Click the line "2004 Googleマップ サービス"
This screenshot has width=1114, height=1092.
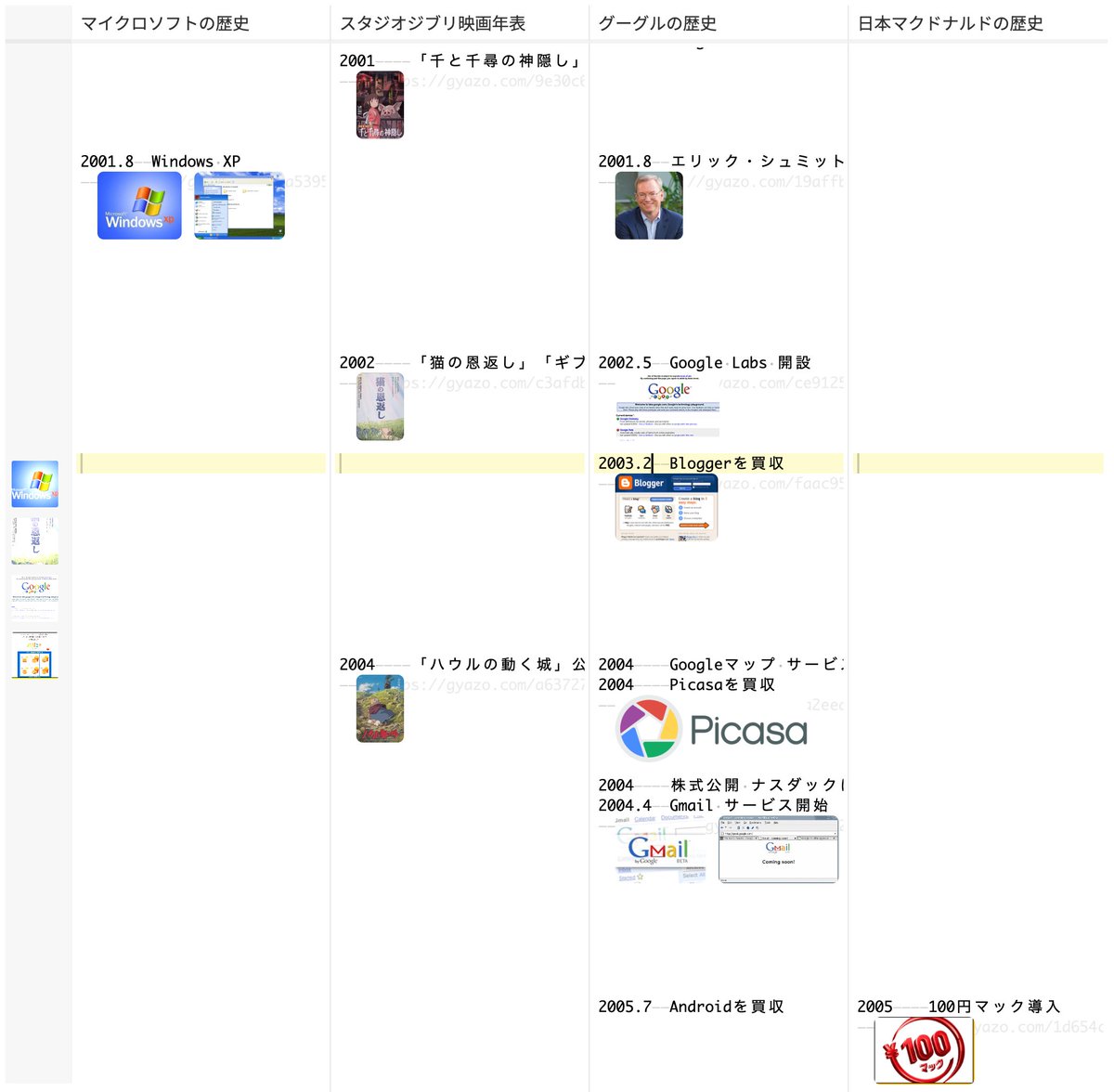pos(721,664)
